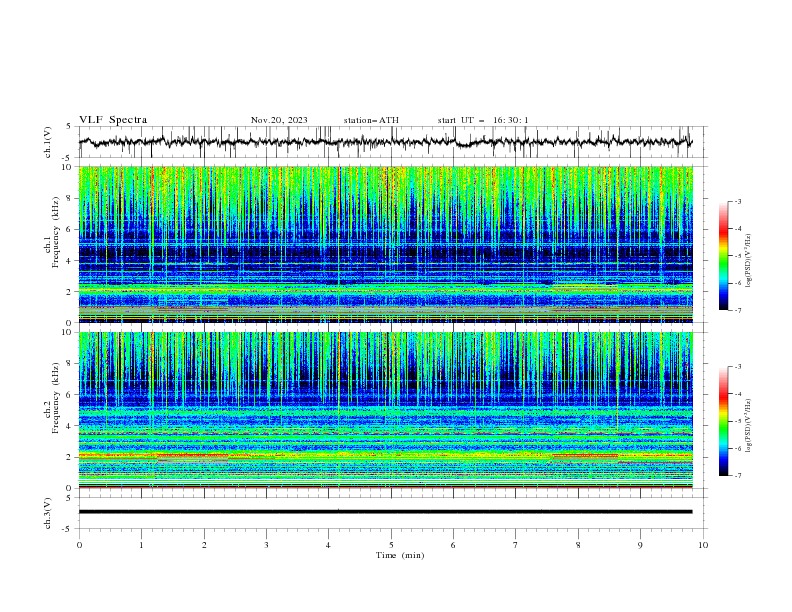Click the date "Nov.20, 2023"
The height and width of the screenshot is (612, 792).
click(x=279, y=120)
